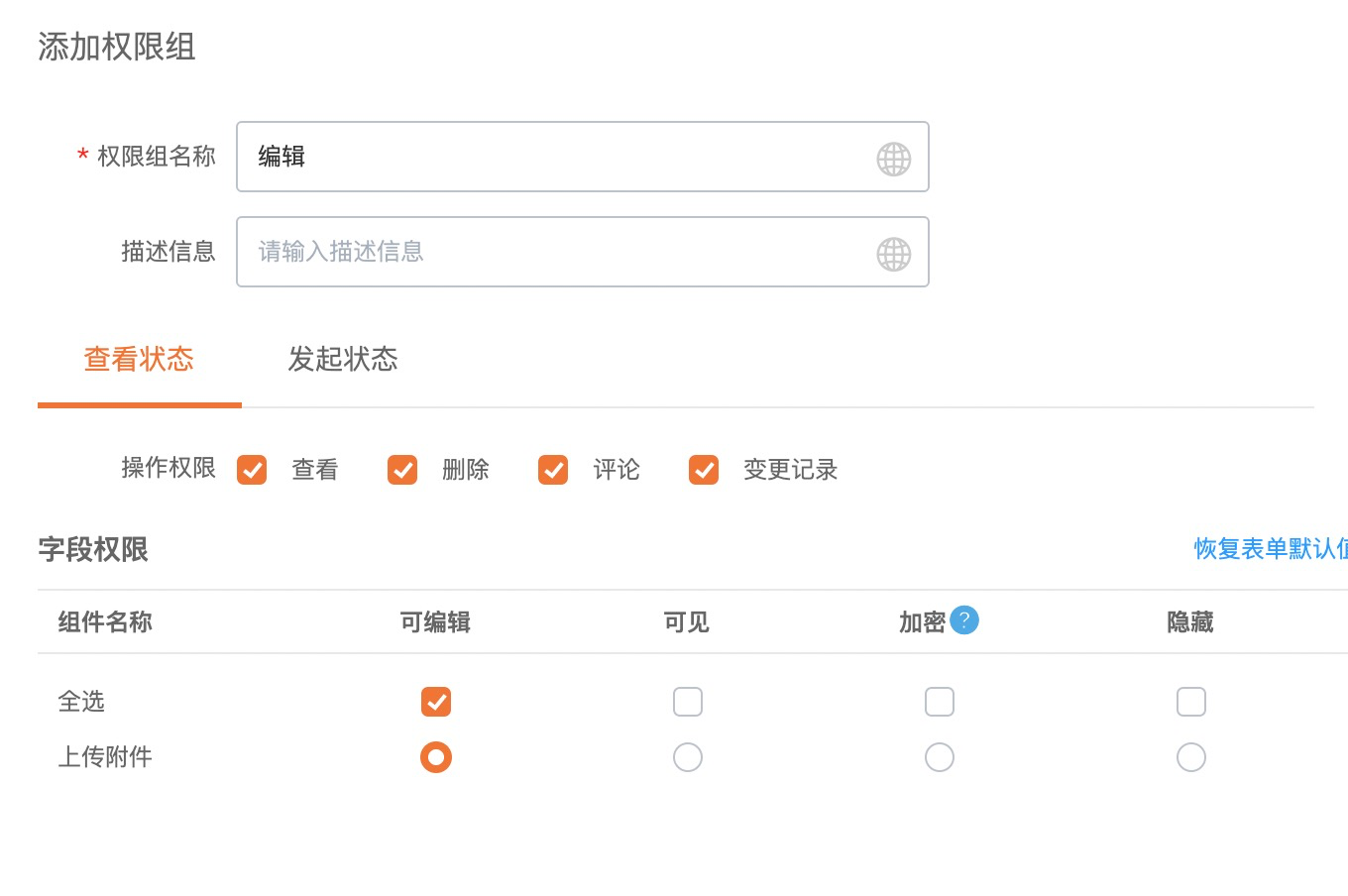Image resolution: width=1348 pixels, height=896 pixels.
Task: Check 全选 box under 加密 column
Action: pyautogui.click(x=940, y=702)
